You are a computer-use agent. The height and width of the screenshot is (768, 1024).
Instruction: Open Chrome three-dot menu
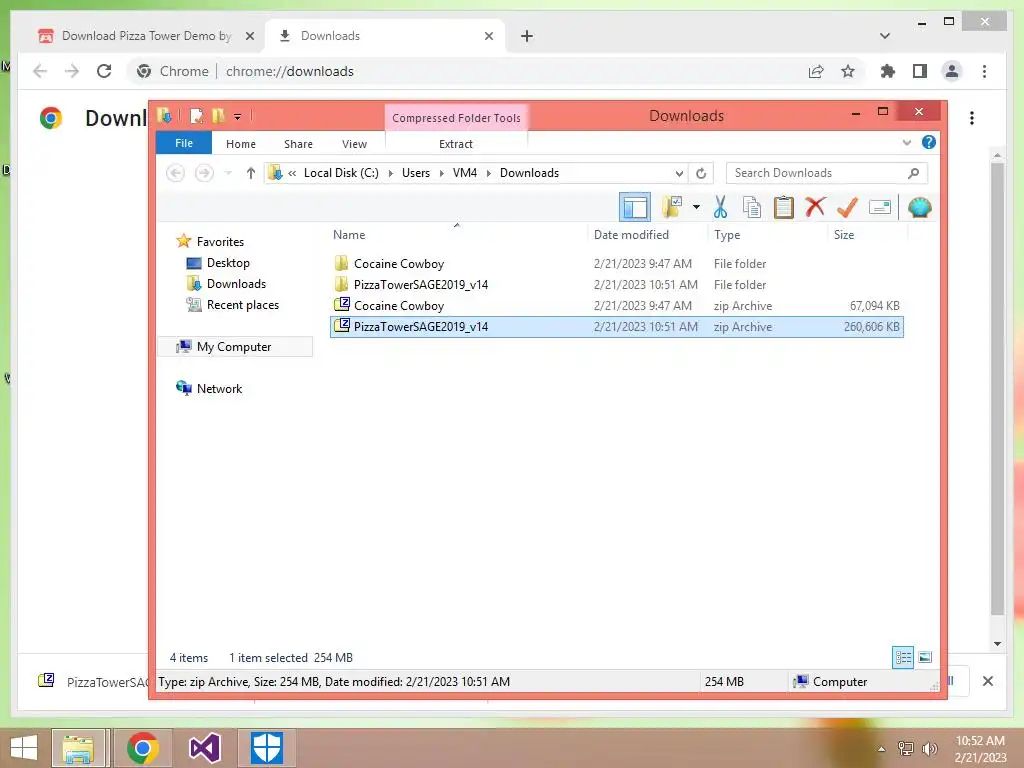[984, 71]
